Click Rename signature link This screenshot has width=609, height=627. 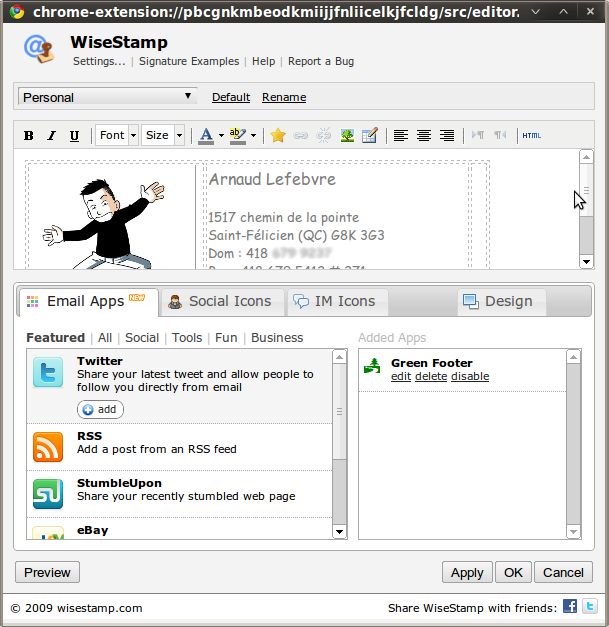coord(284,97)
